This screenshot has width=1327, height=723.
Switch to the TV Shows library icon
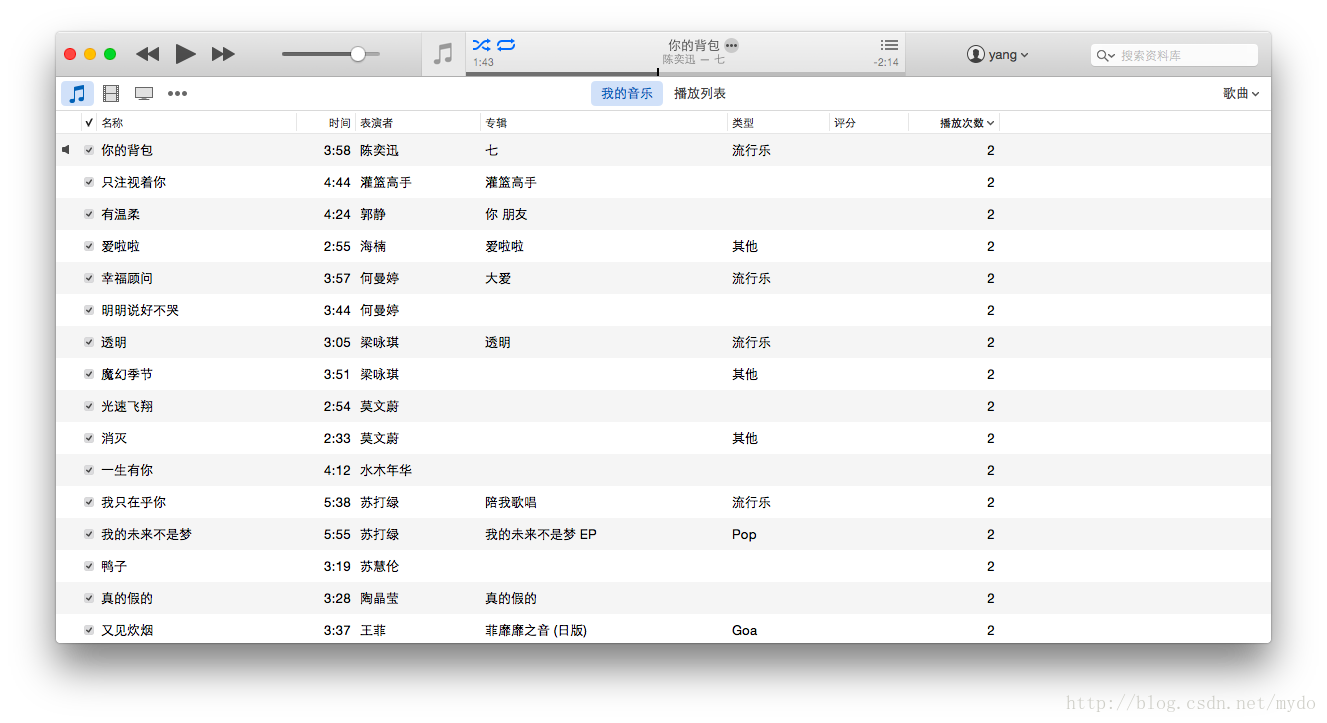pos(144,94)
